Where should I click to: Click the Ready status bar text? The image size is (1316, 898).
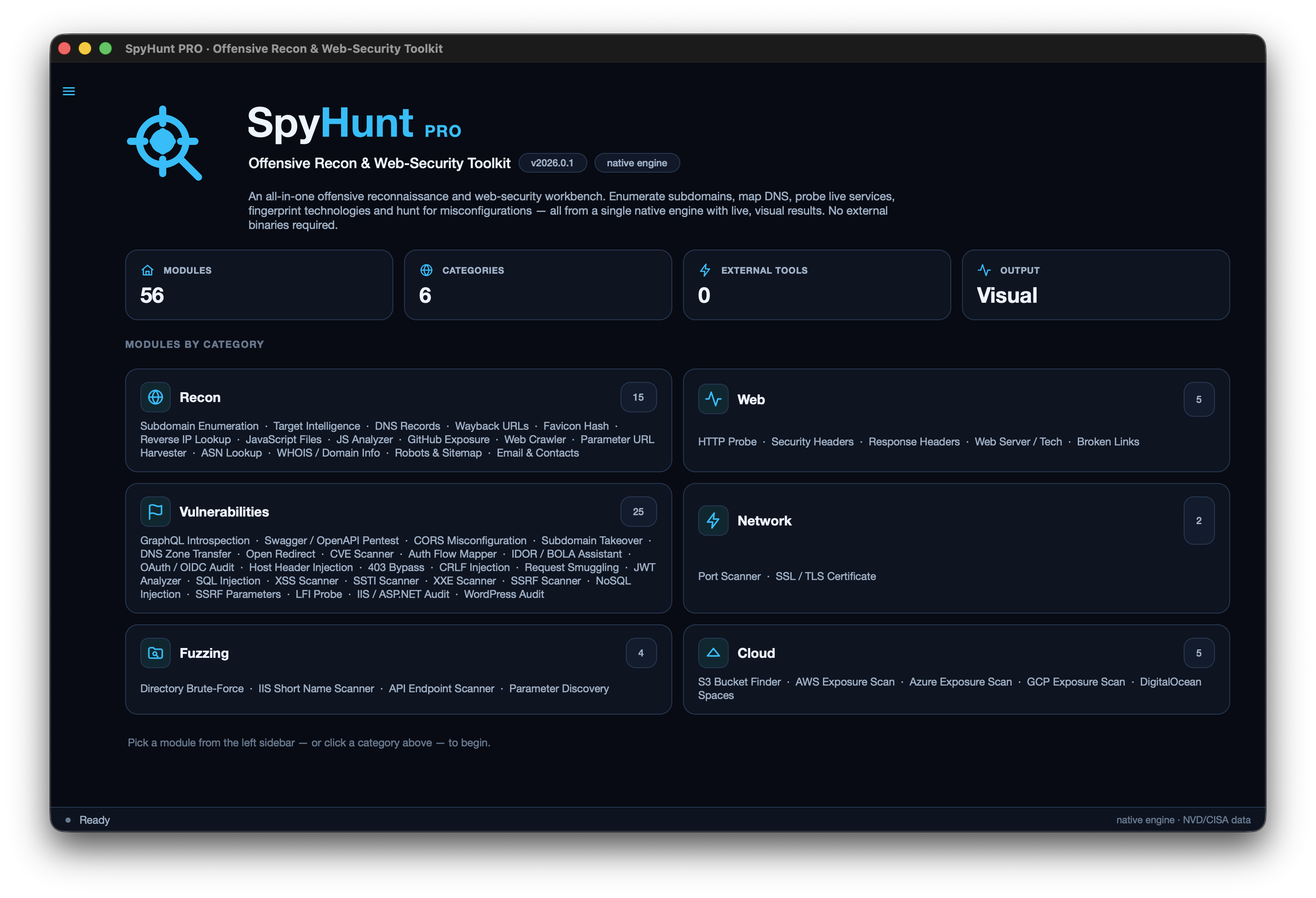(95, 820)
